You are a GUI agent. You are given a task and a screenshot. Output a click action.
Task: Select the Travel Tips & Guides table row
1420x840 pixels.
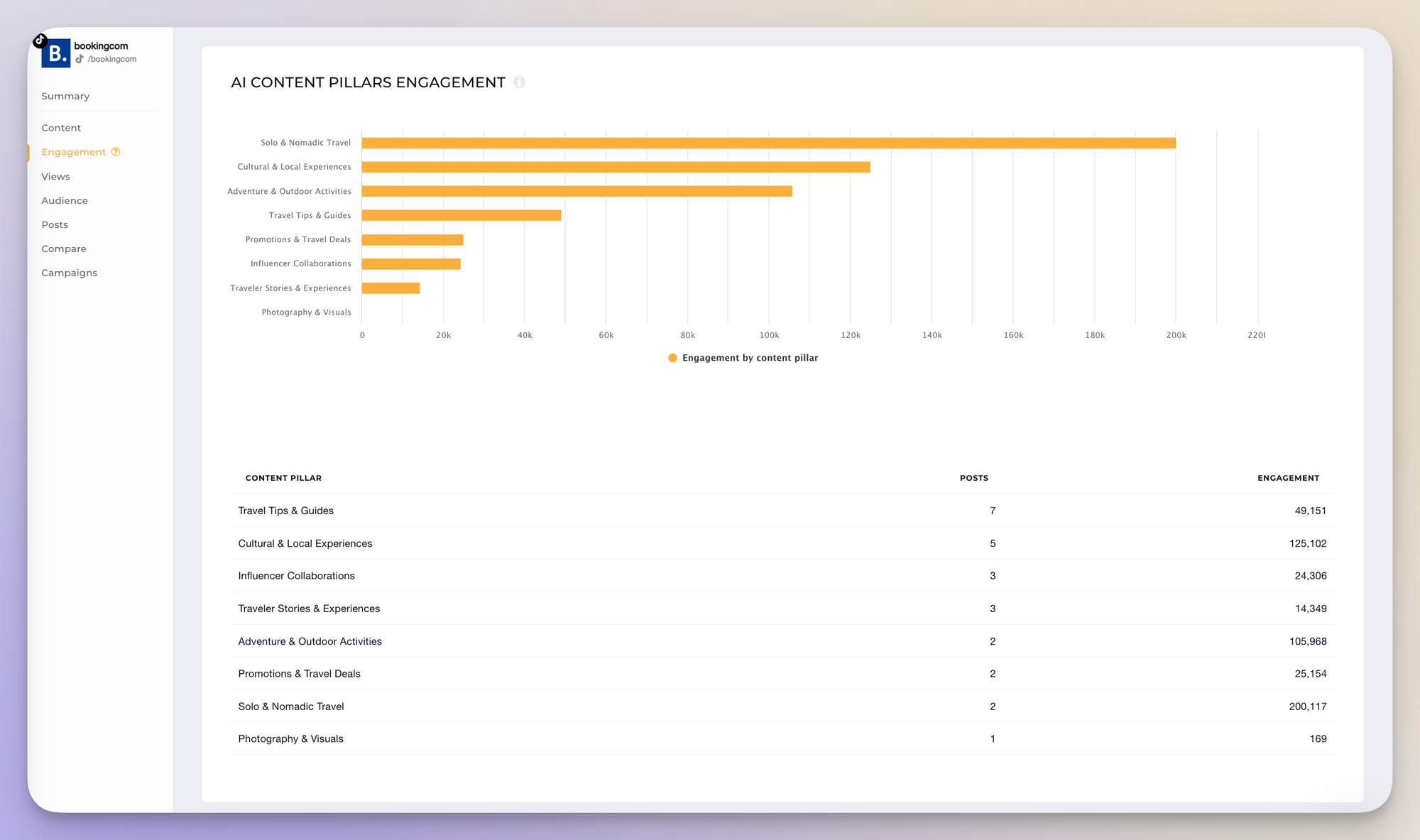point(782,511)
